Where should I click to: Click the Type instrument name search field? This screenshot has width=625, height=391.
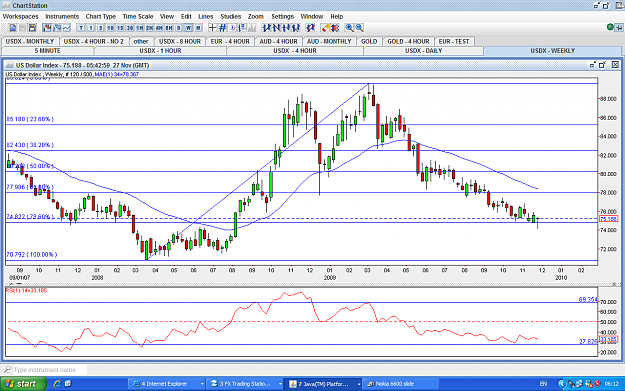(x=44, y=370)
